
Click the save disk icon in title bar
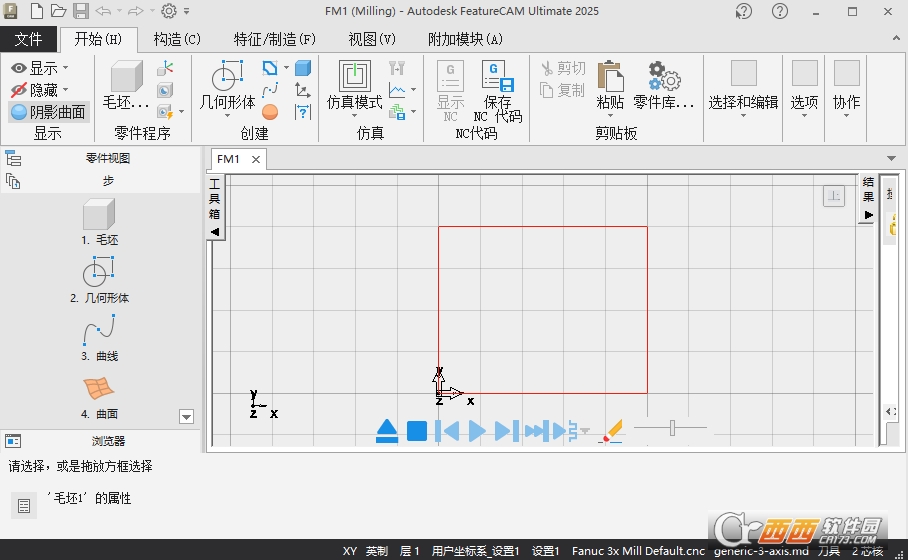80,10
